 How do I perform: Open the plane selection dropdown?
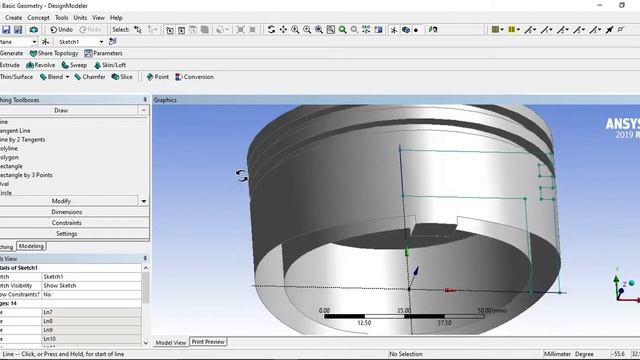click(34, 42)
